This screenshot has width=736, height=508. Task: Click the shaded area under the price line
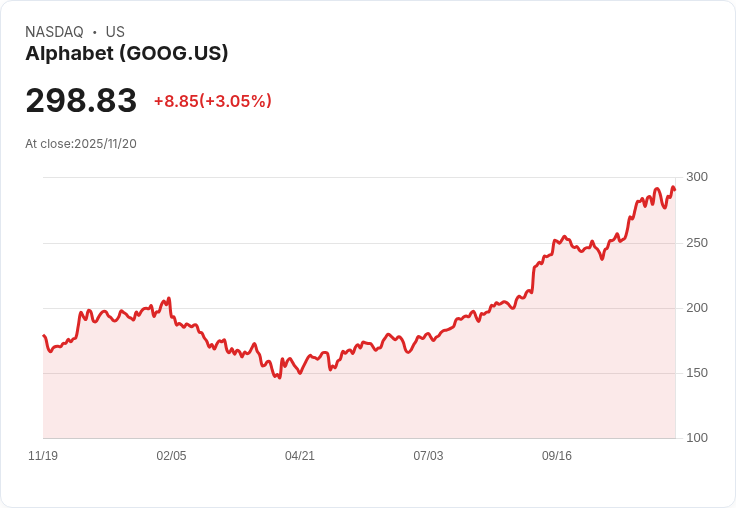360,405
